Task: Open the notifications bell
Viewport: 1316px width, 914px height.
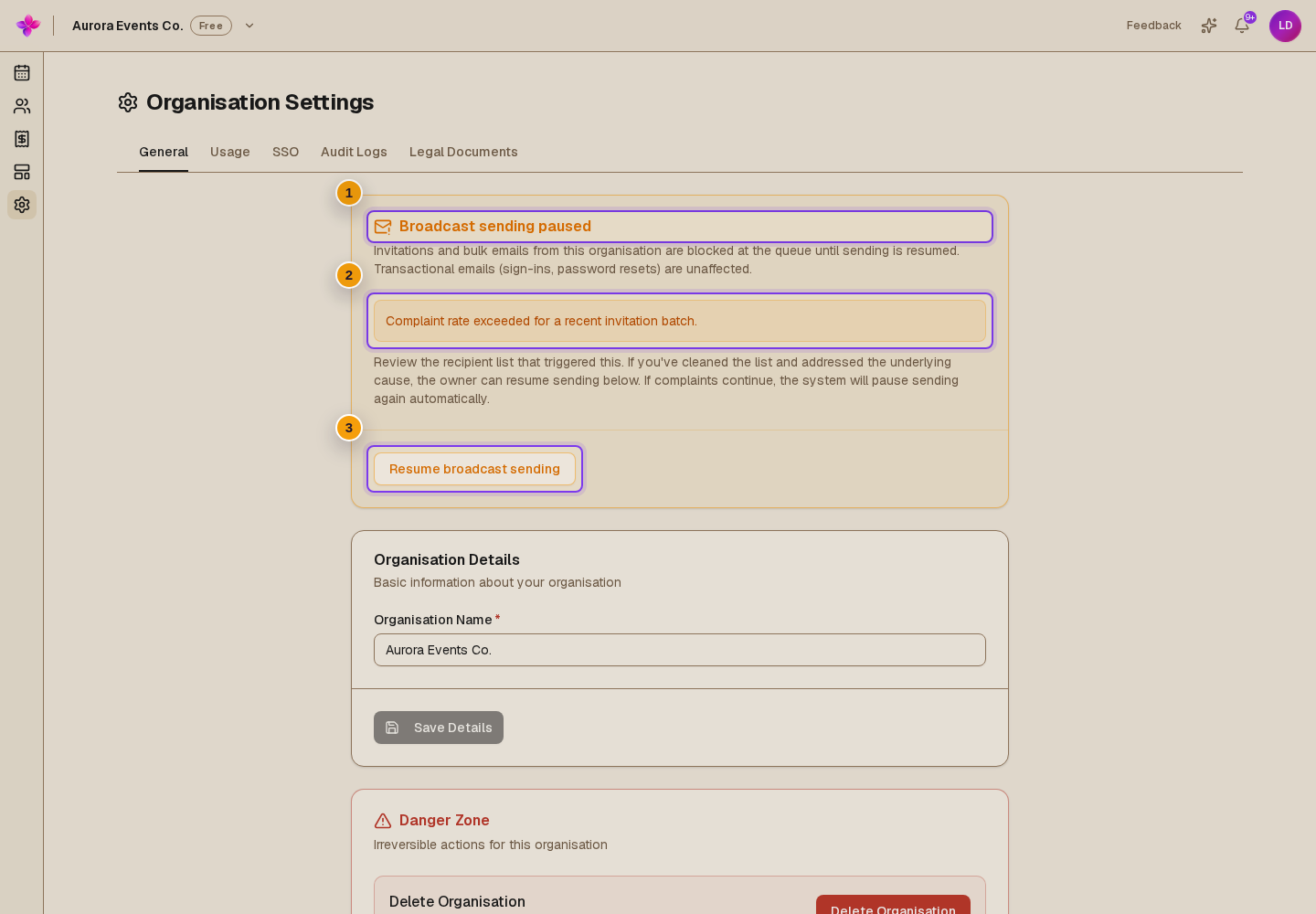Action: 1242,26
